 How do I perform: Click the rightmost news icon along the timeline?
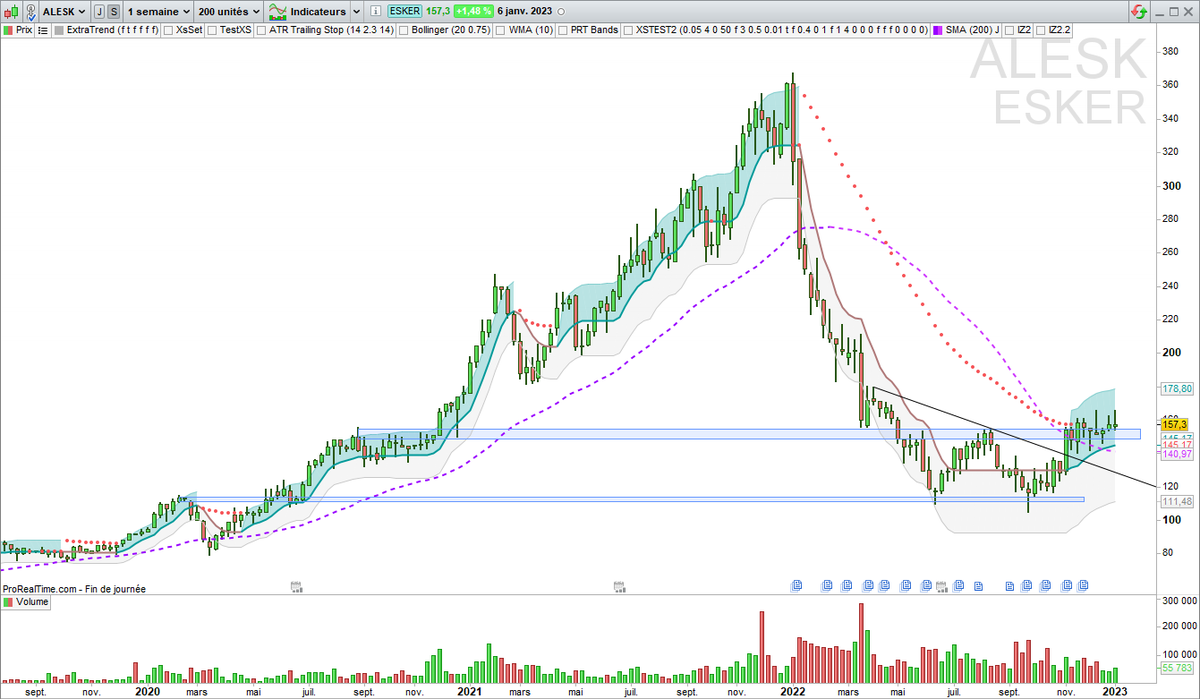(1082, 585)
